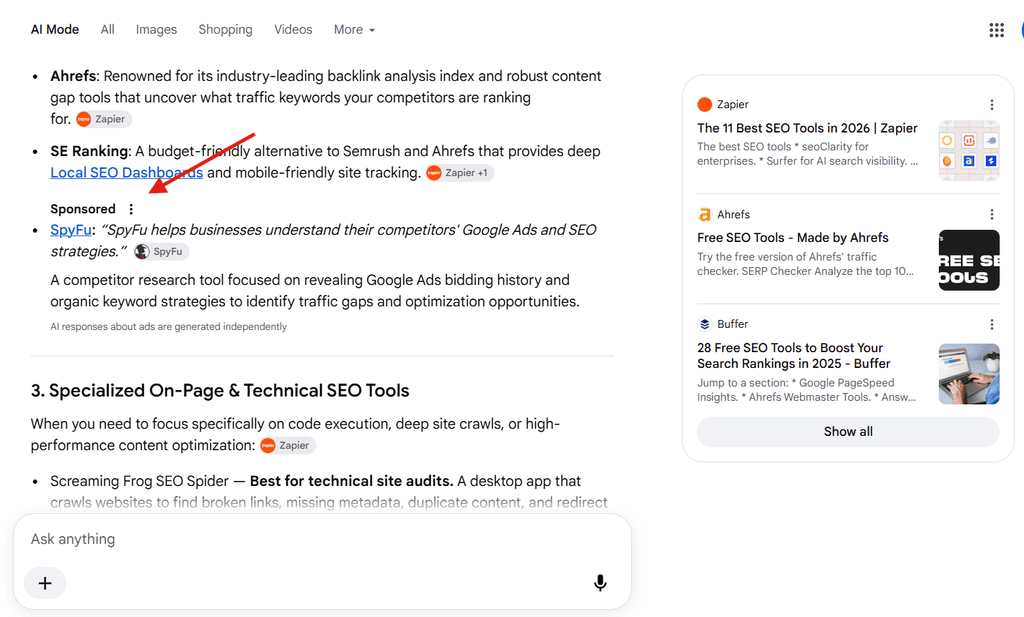Viewport: 1024px width, 617px height.
Task: Open the sponsored SpyFu link
Action: coord(71,230)
